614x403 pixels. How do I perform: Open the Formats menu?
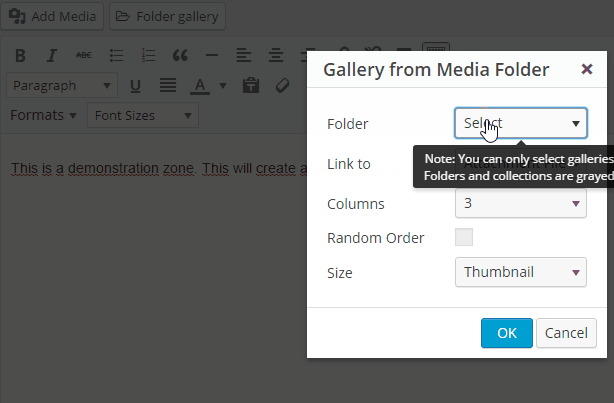tap(43, 115)
